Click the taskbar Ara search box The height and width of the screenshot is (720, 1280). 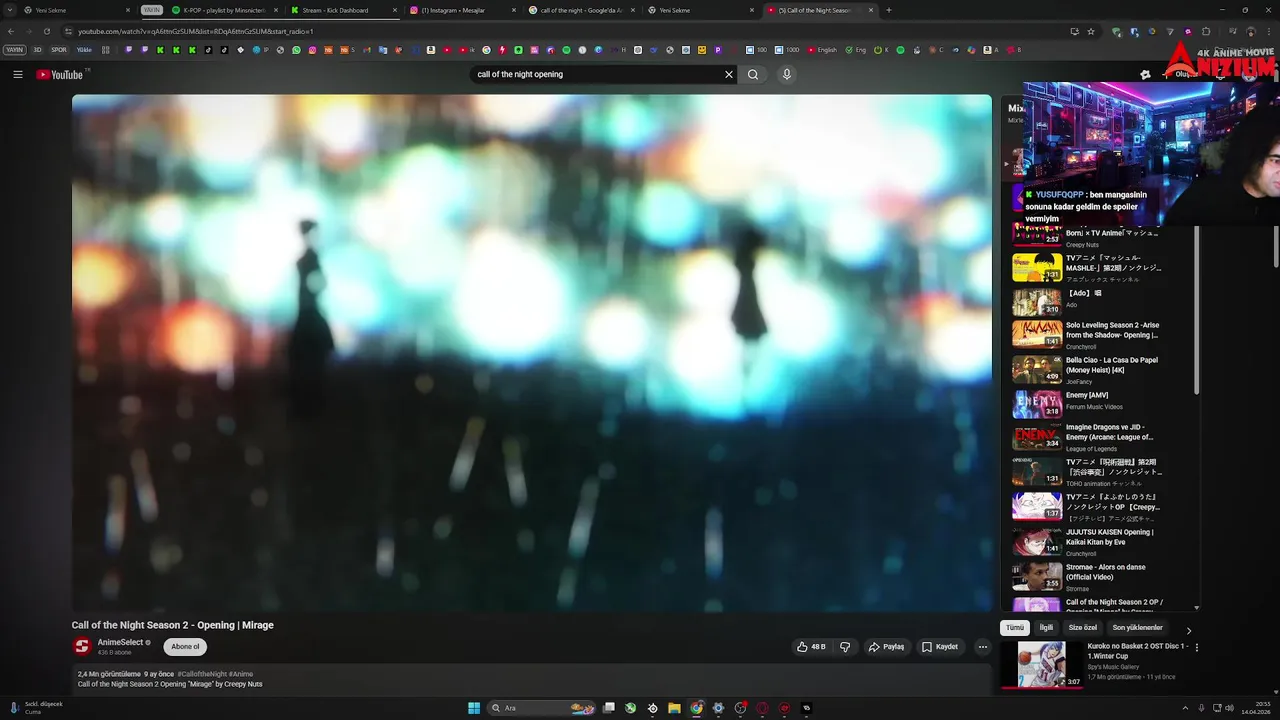(x=542, y=708)
